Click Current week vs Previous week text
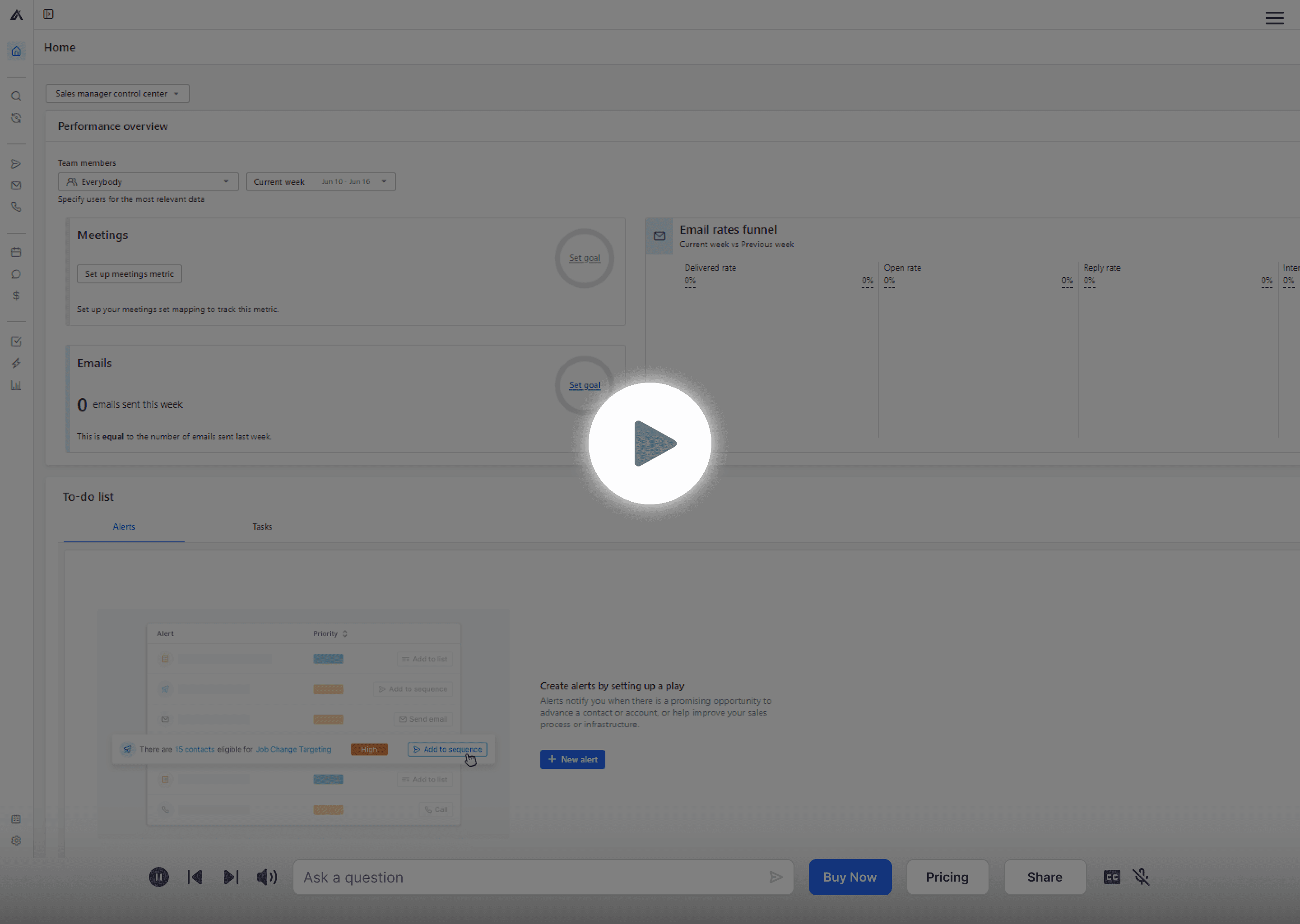This screenshot has height=924, width=1300. point(737,244)
